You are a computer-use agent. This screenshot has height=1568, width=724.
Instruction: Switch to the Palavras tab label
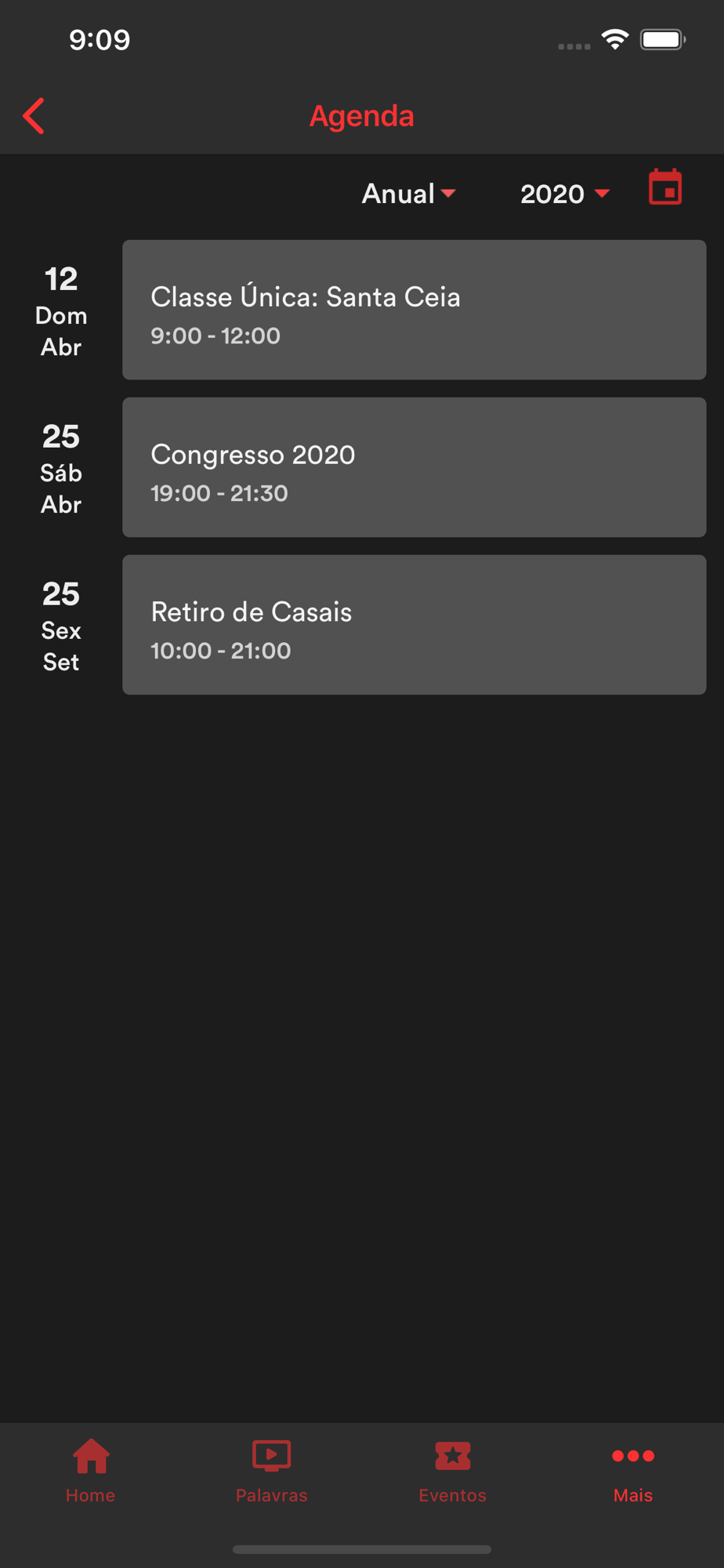pyautogui.click(x=271, y=1495)
